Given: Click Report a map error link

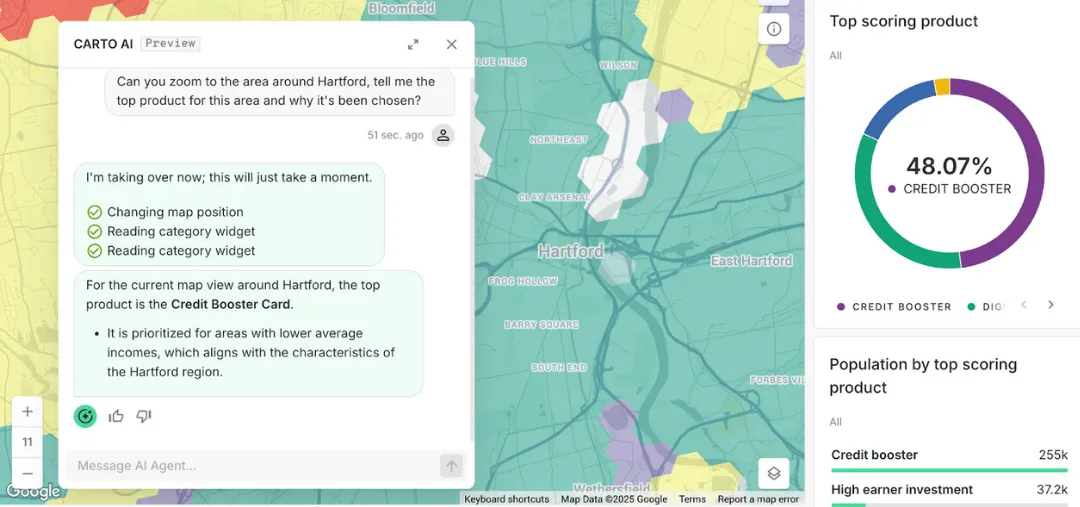Looking at the screenshot, I should (758, 499).
